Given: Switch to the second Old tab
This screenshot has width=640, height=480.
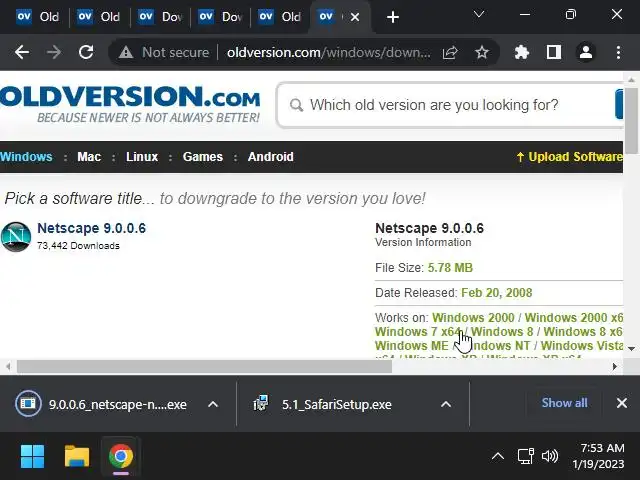Looking at the screenshot, I should pos(98,17).
